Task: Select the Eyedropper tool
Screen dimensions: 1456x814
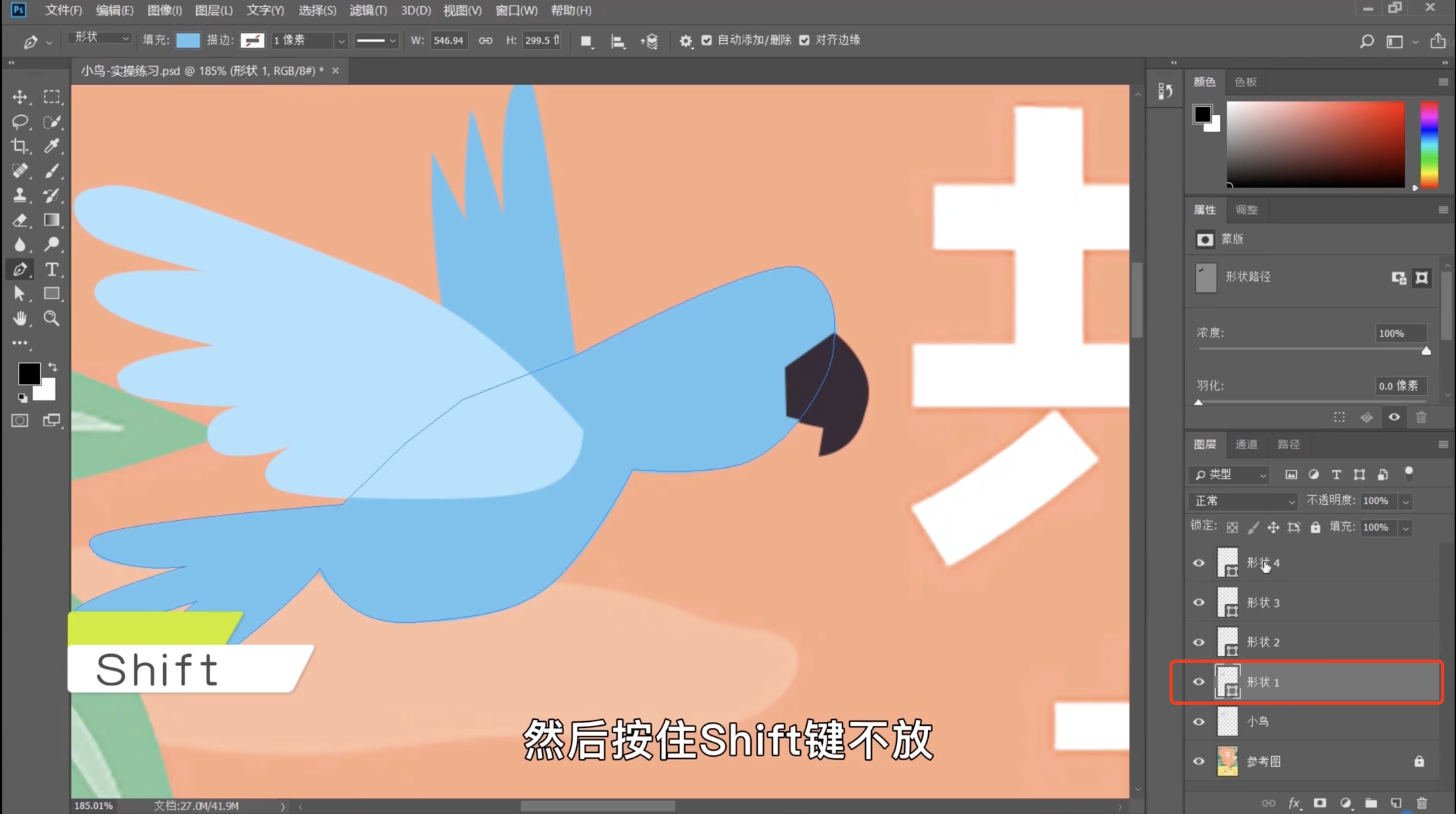Action: click(x=51, y=146)
